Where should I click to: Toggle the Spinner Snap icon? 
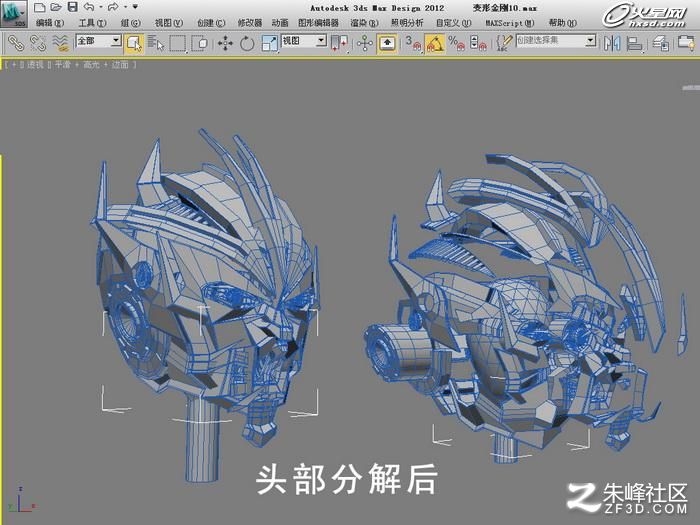click(x=478, y=43)
